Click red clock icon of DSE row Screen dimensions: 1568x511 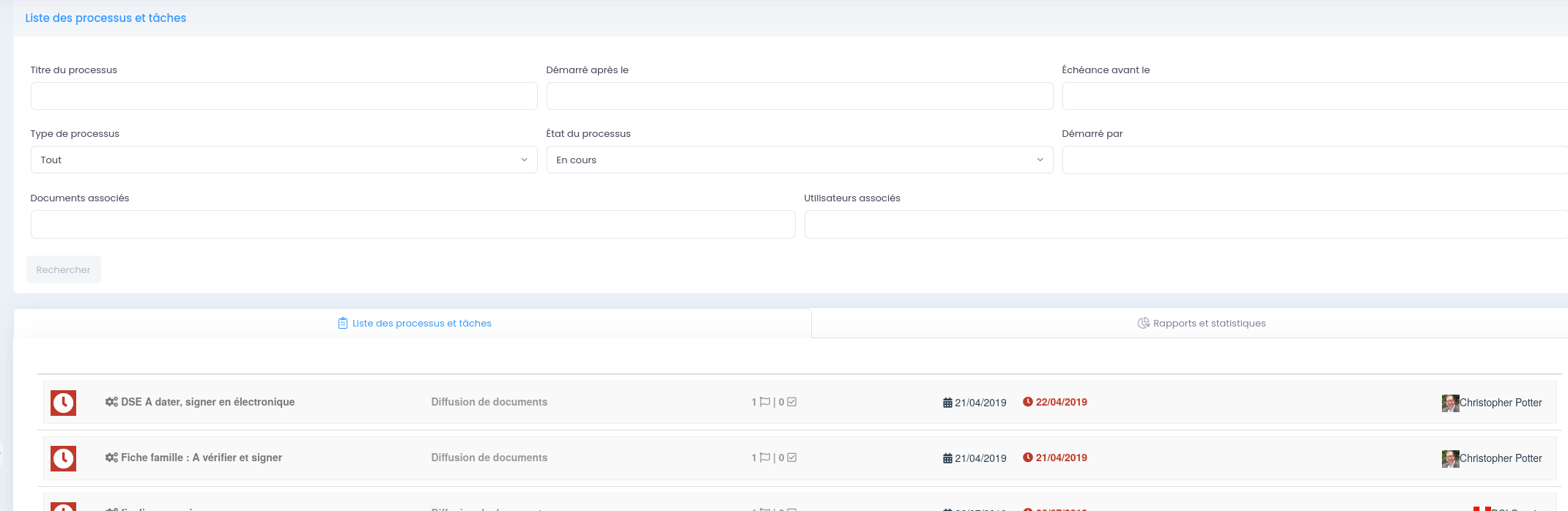[x=63, y=403]
